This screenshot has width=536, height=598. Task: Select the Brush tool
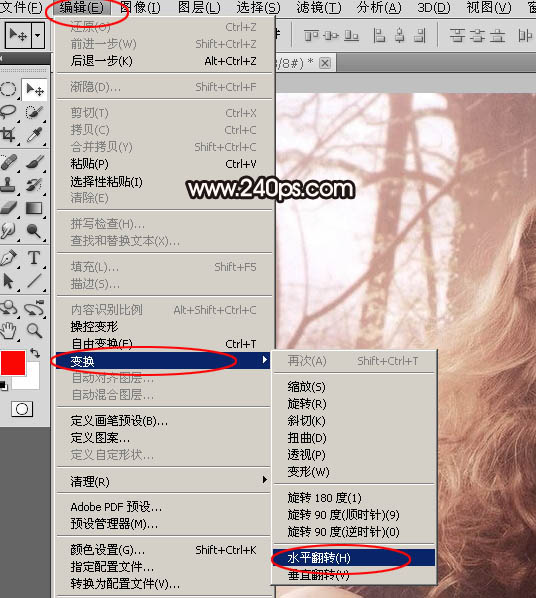35,162
